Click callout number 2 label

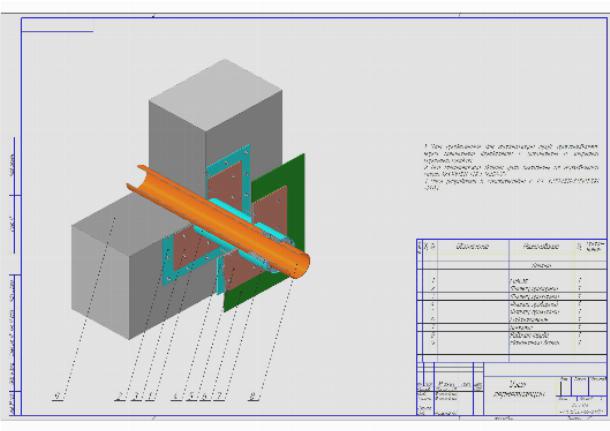[x=119, y=397]
